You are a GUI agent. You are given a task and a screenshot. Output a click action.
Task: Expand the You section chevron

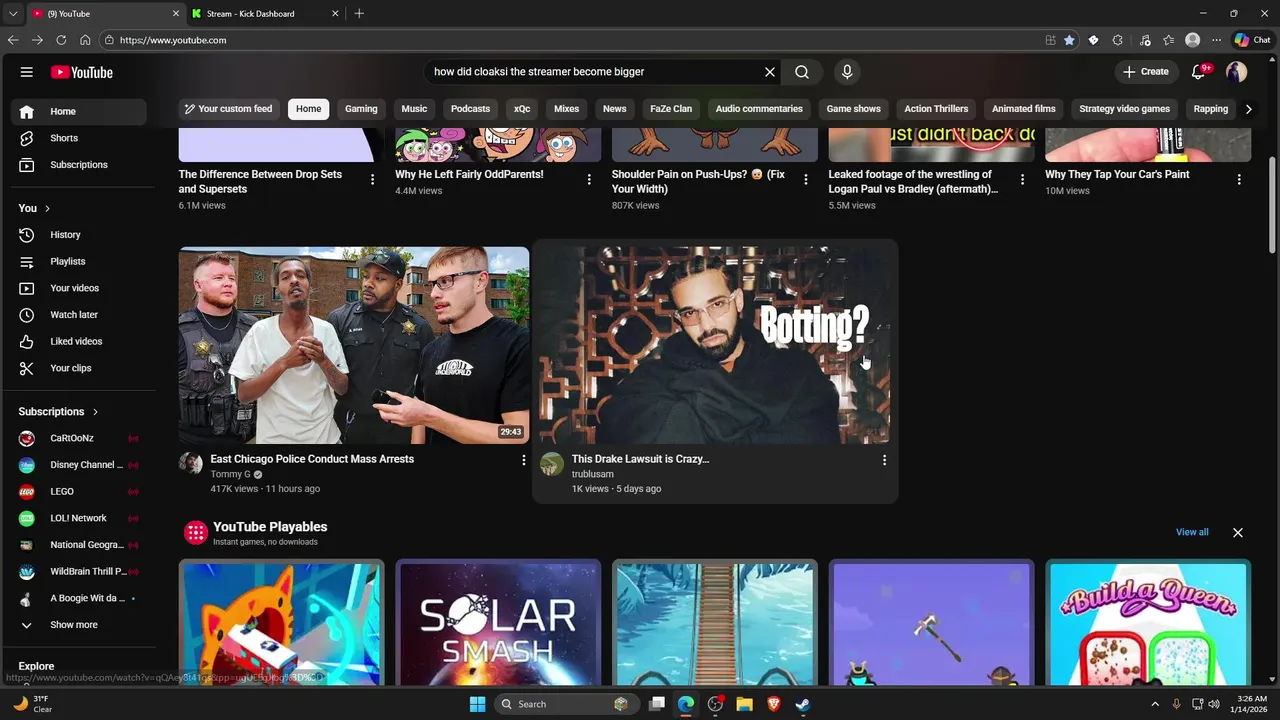click(x=47, y=208)
